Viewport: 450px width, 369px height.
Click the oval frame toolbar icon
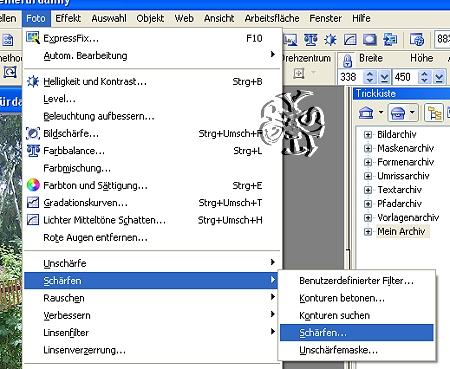(x=370, y=40)
